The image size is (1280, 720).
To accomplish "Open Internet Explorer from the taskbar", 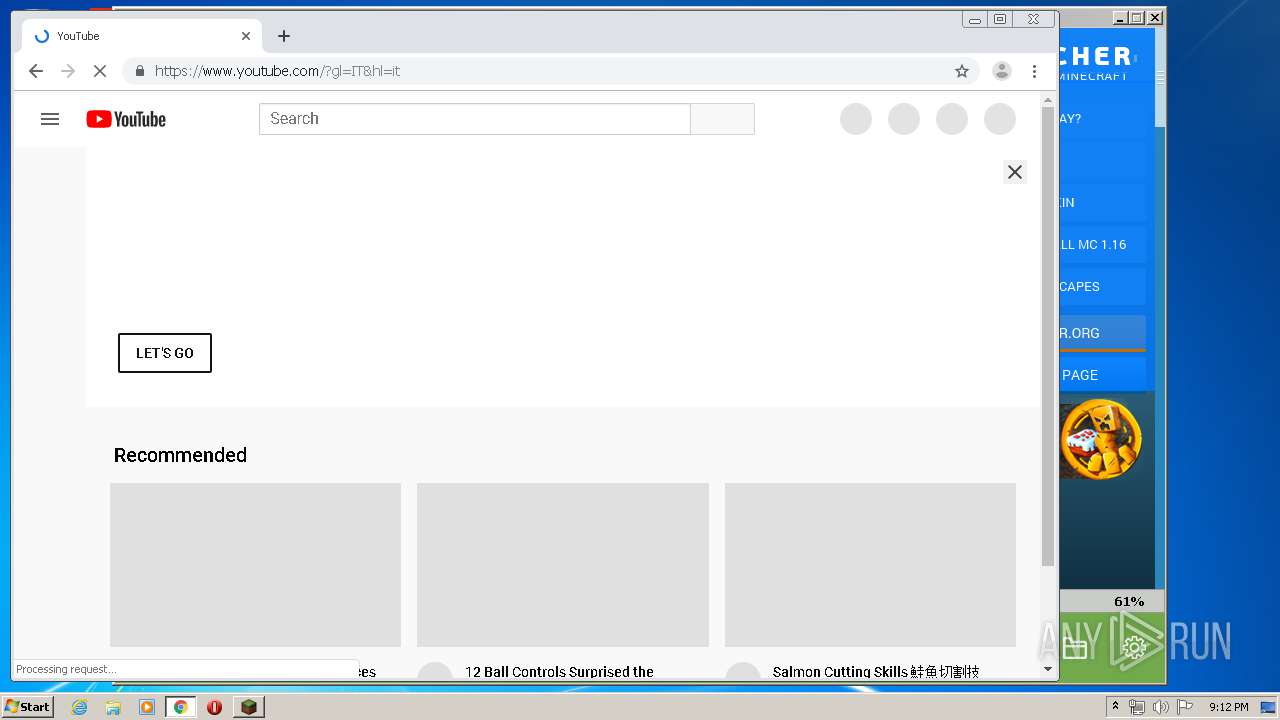I will pos(79,707).
